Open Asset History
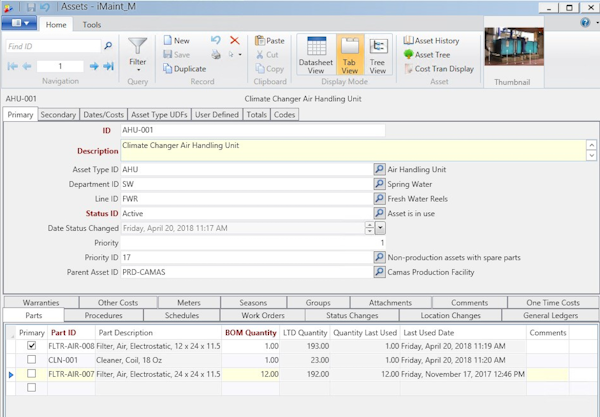The height and width of the screenshot is (417, 600). coord(436,40)
